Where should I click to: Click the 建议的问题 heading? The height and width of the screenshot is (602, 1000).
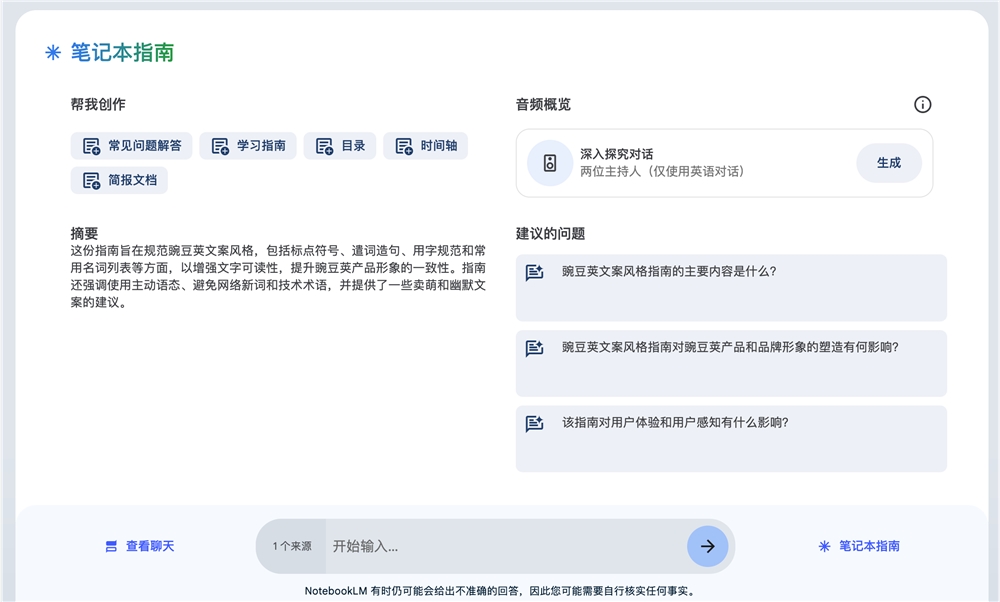click(550, 233)
